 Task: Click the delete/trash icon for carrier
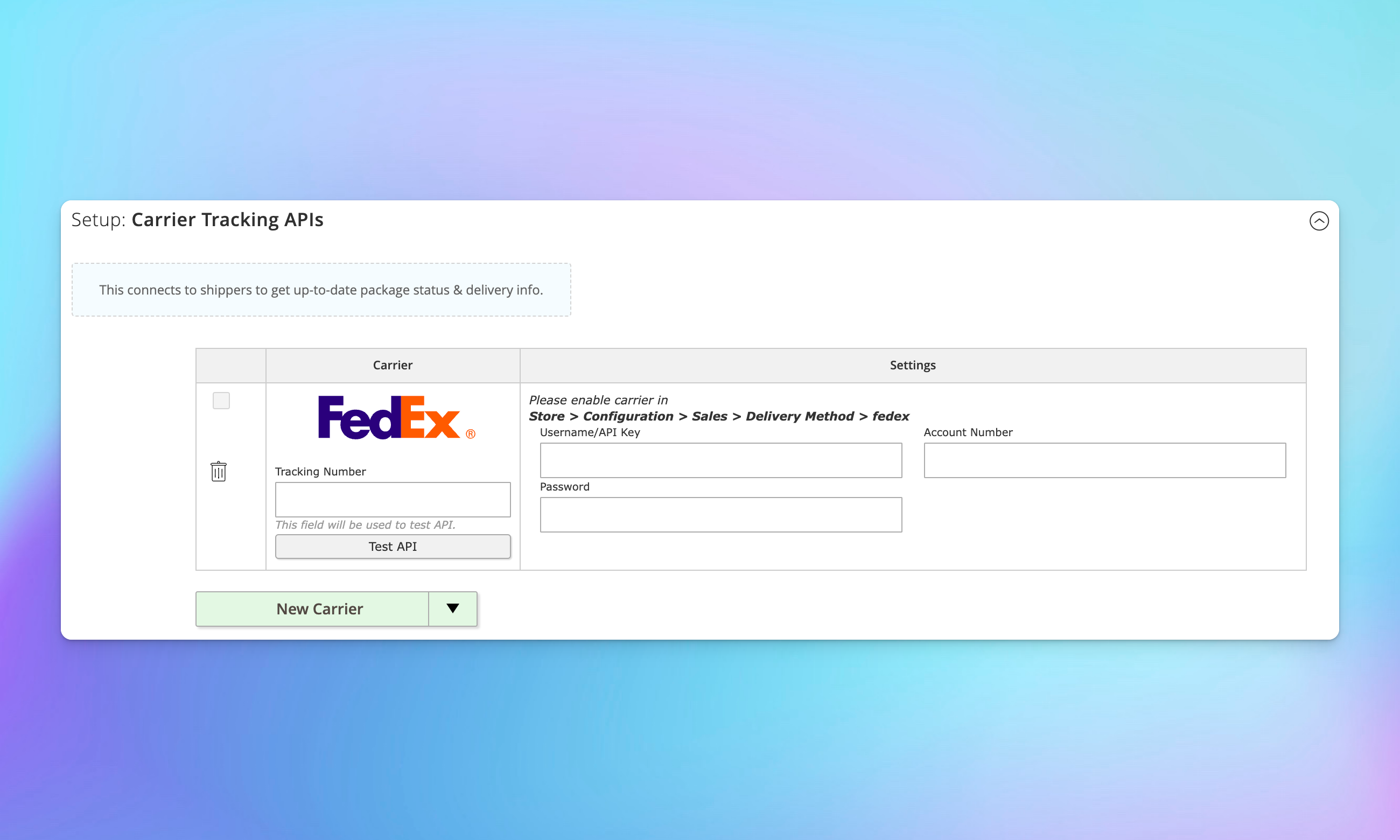tap(218, 471)
